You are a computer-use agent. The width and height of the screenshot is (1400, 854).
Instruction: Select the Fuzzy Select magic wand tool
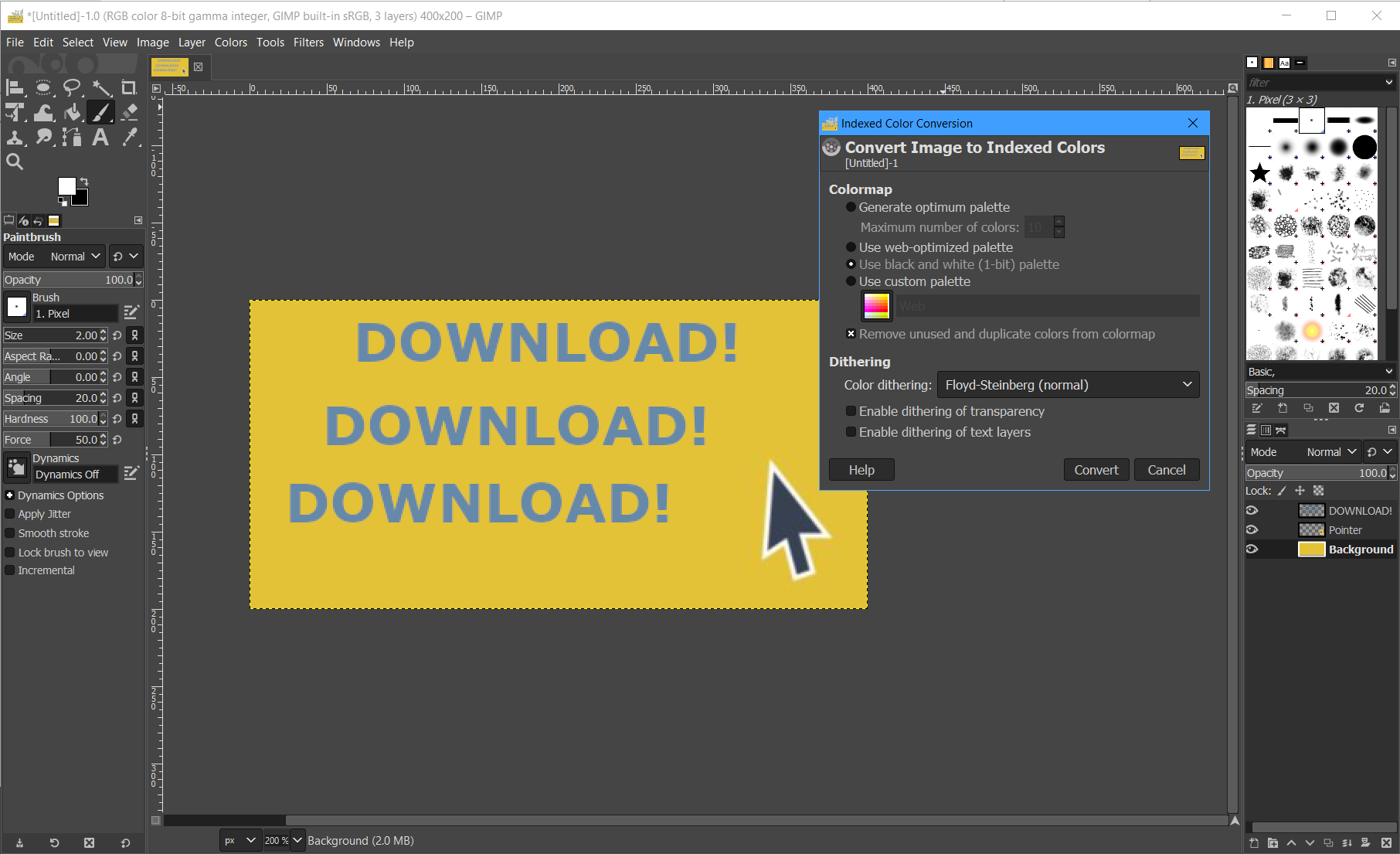coord(101,87)
